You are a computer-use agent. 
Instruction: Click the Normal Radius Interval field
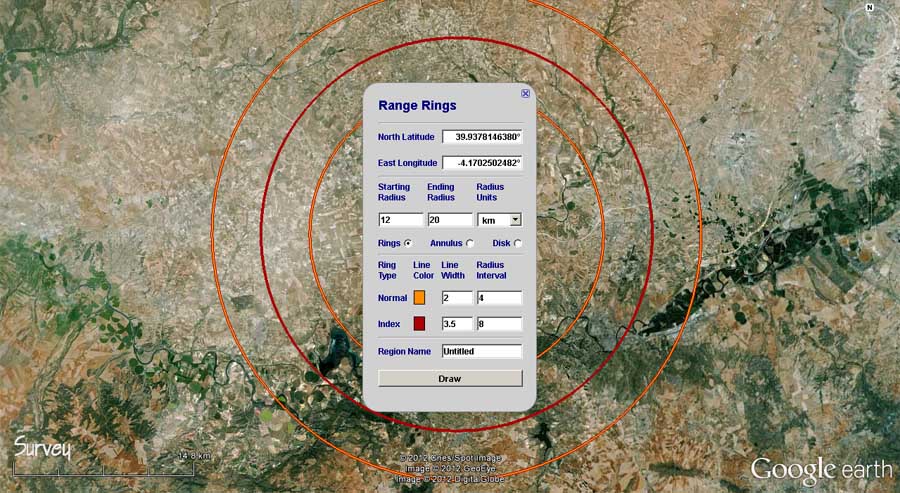pyautogui.click(x=499, y=298)
